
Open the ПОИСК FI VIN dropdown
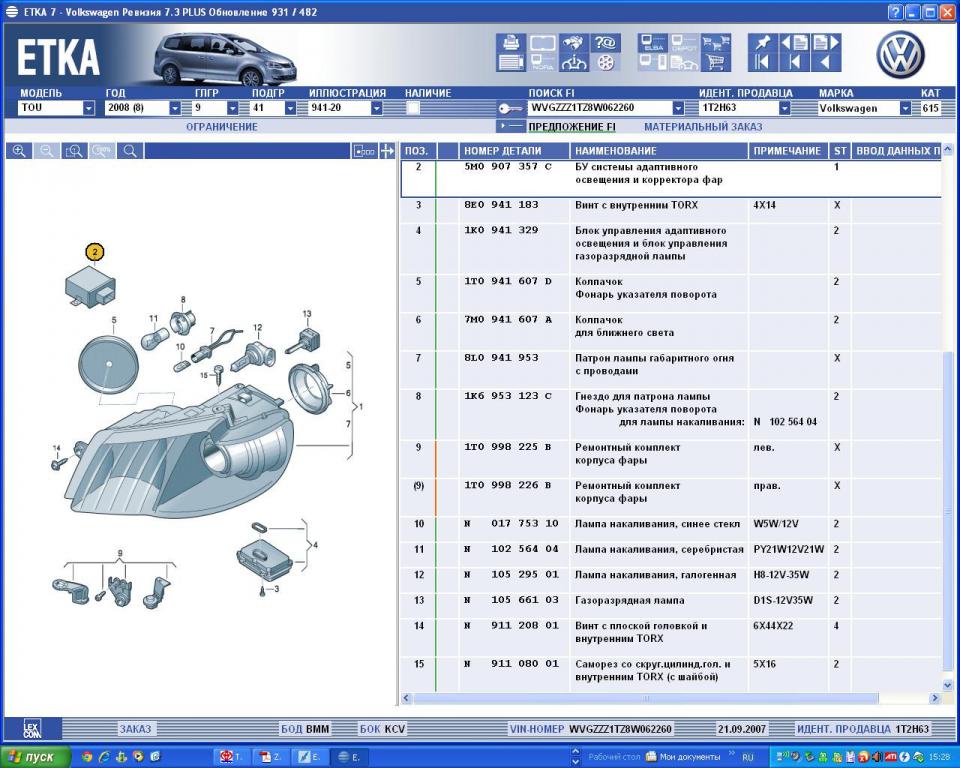(678, 108)
